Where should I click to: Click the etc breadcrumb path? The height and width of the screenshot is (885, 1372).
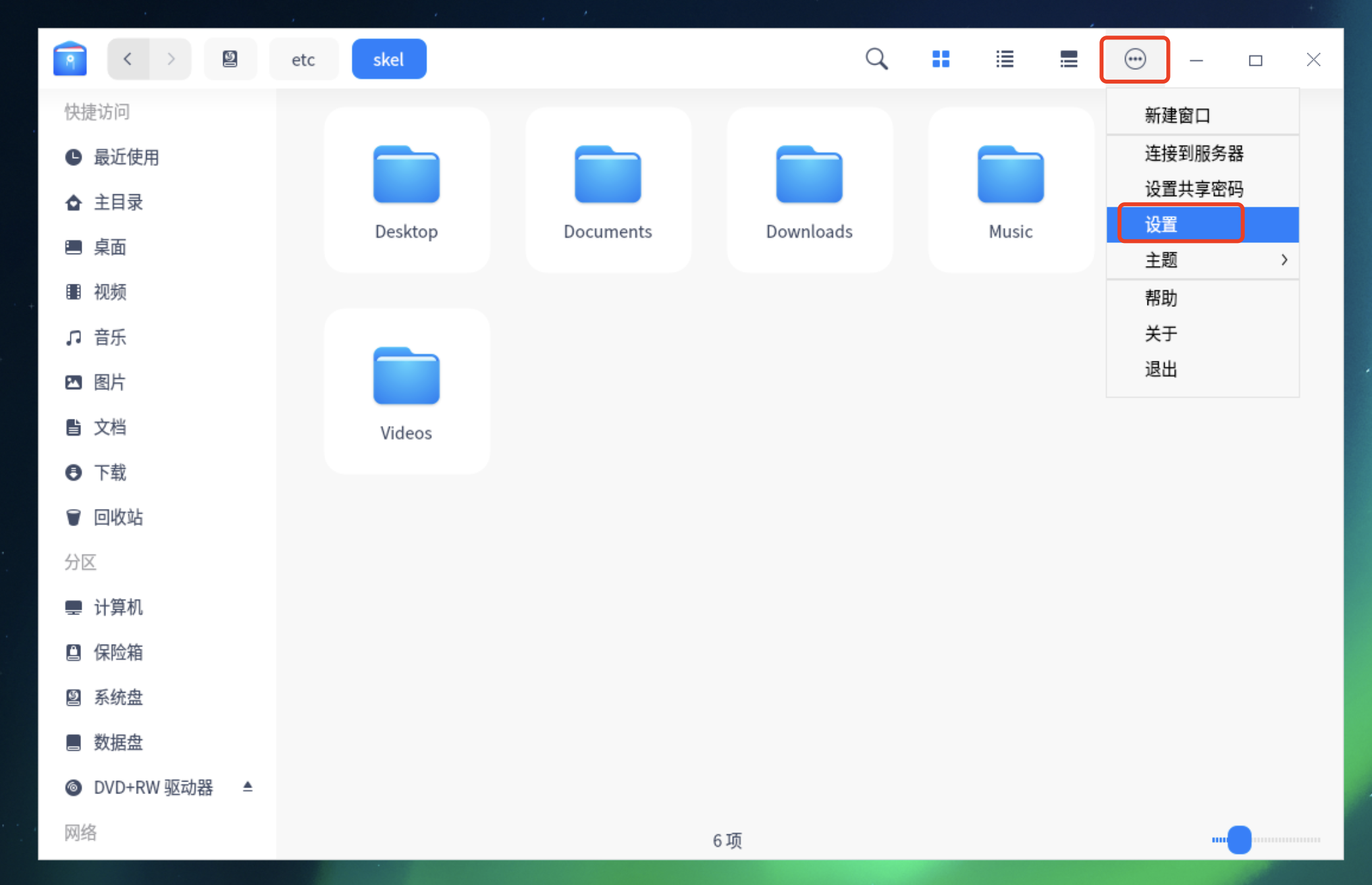click(x=303, y=59)
